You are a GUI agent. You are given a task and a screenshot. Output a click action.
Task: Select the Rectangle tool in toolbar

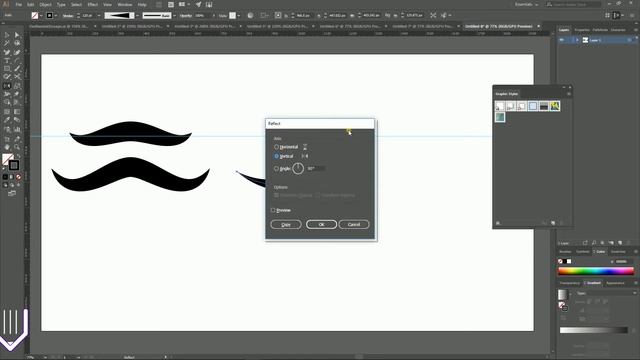click(x=7, y=69)
